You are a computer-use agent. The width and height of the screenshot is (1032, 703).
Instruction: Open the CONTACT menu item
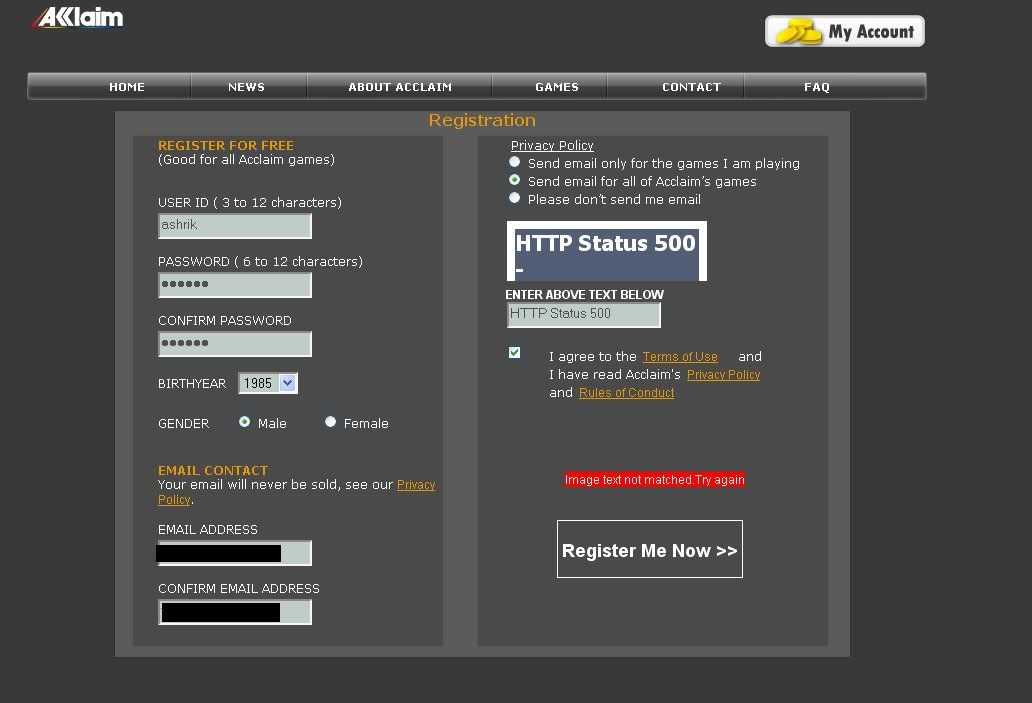click(x=691, y=87)
